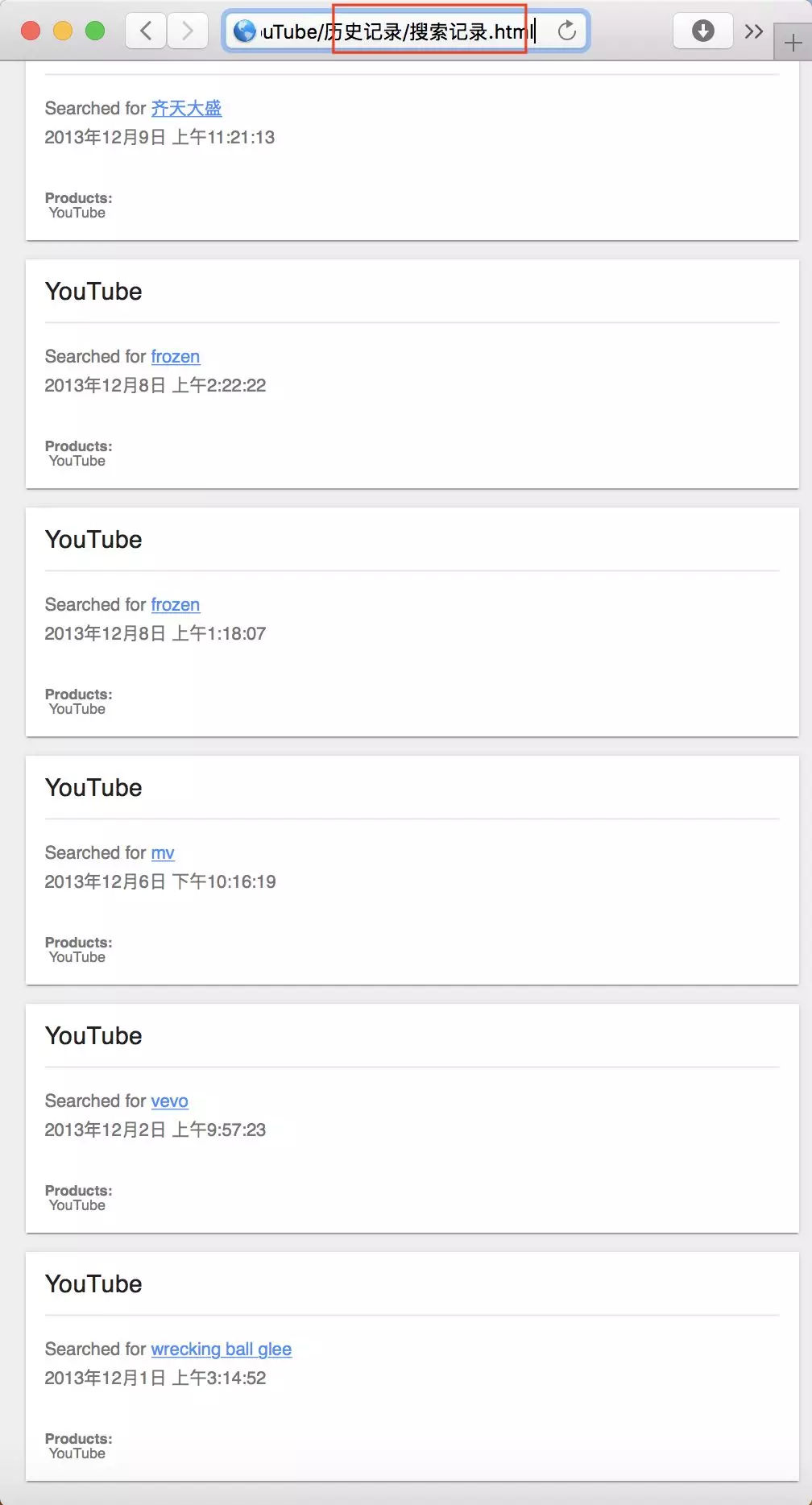
Task: Open the vevo search link
Action: (169, 1101)
